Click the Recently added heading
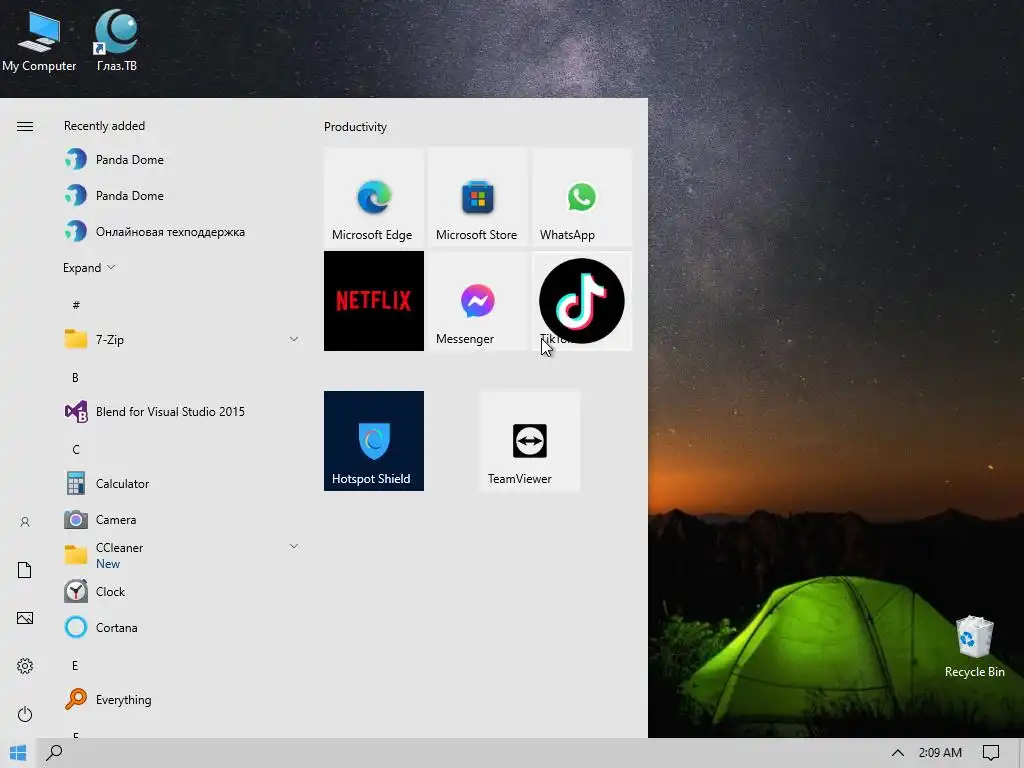Image resolution: width=1024 pixels, height=768 pixels. 104,126
